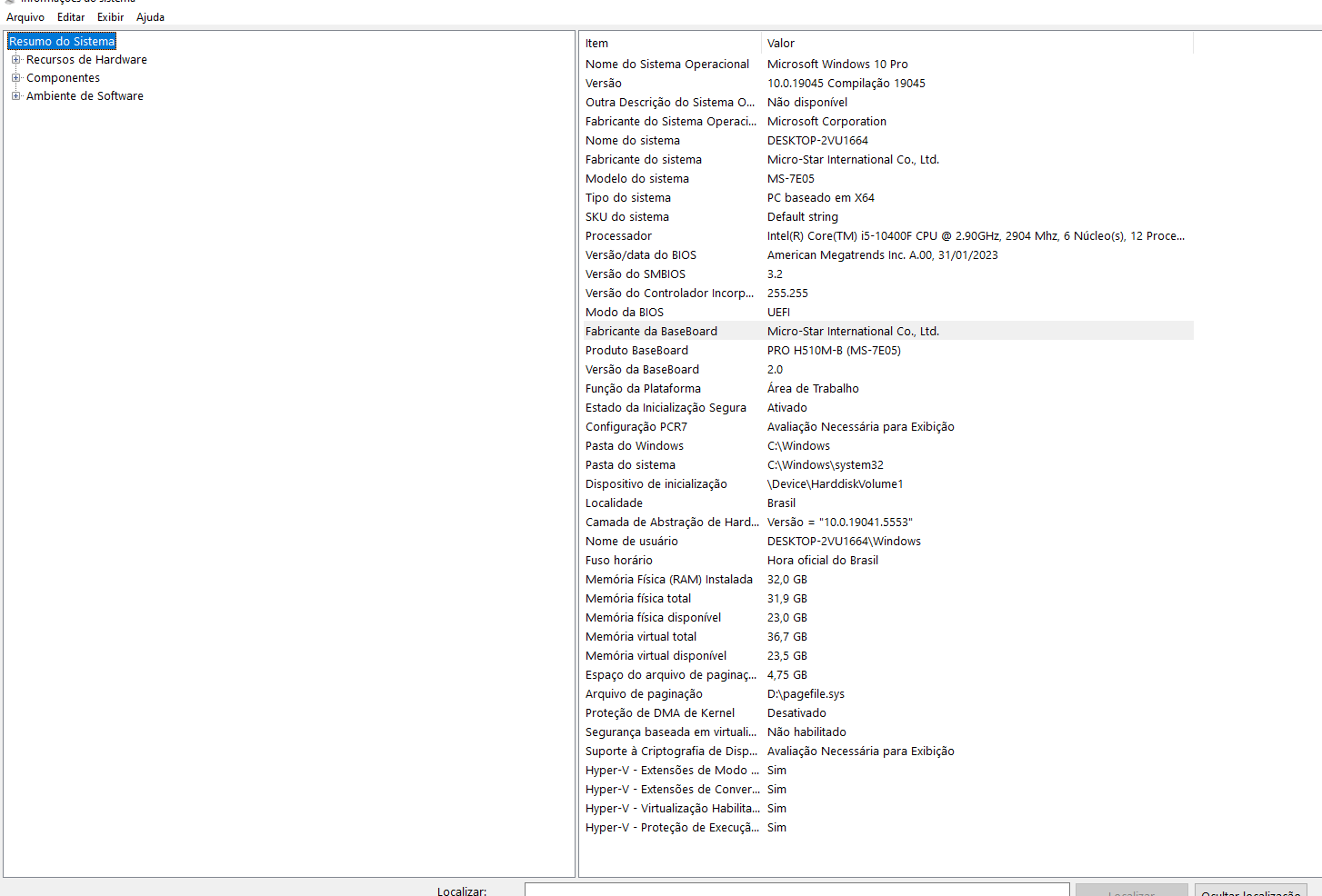Select the Função da Plataforma row label
Viewport: 1322px width, 896px height.
643,389
